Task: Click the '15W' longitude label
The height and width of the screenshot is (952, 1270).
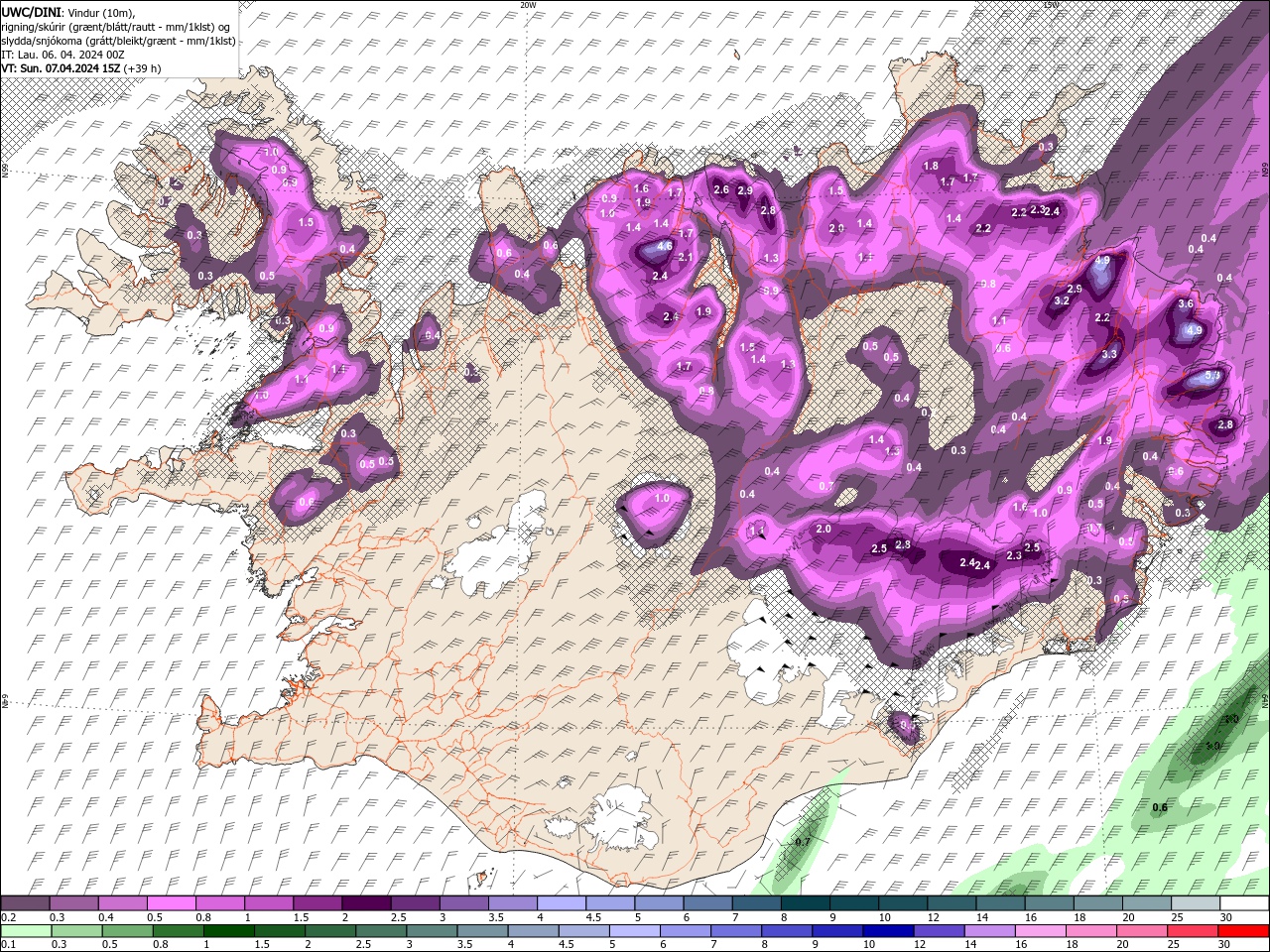Action: click(x=1052, y=5)
